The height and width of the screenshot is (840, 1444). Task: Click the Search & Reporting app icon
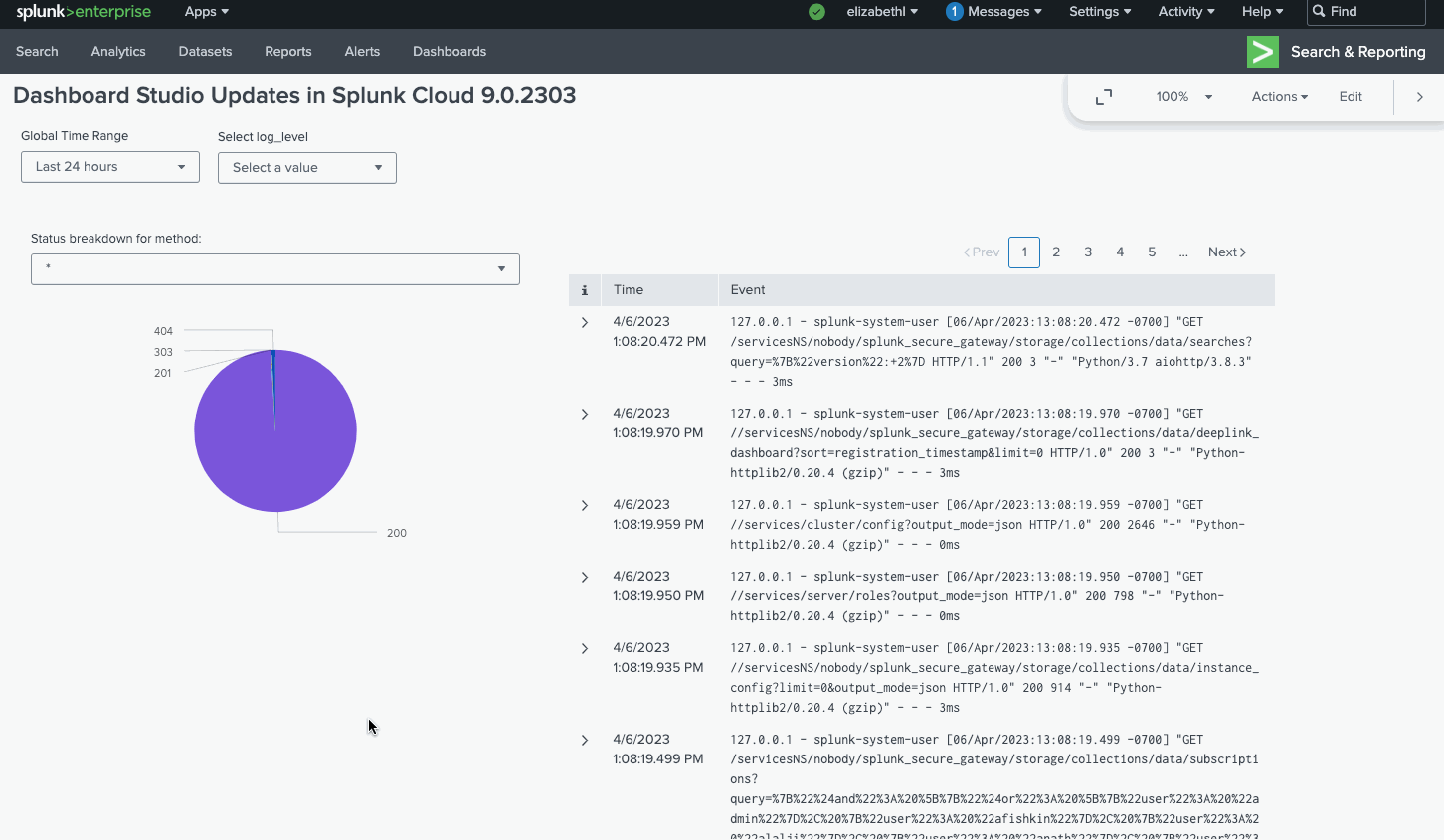click(x=1263, y=52)
